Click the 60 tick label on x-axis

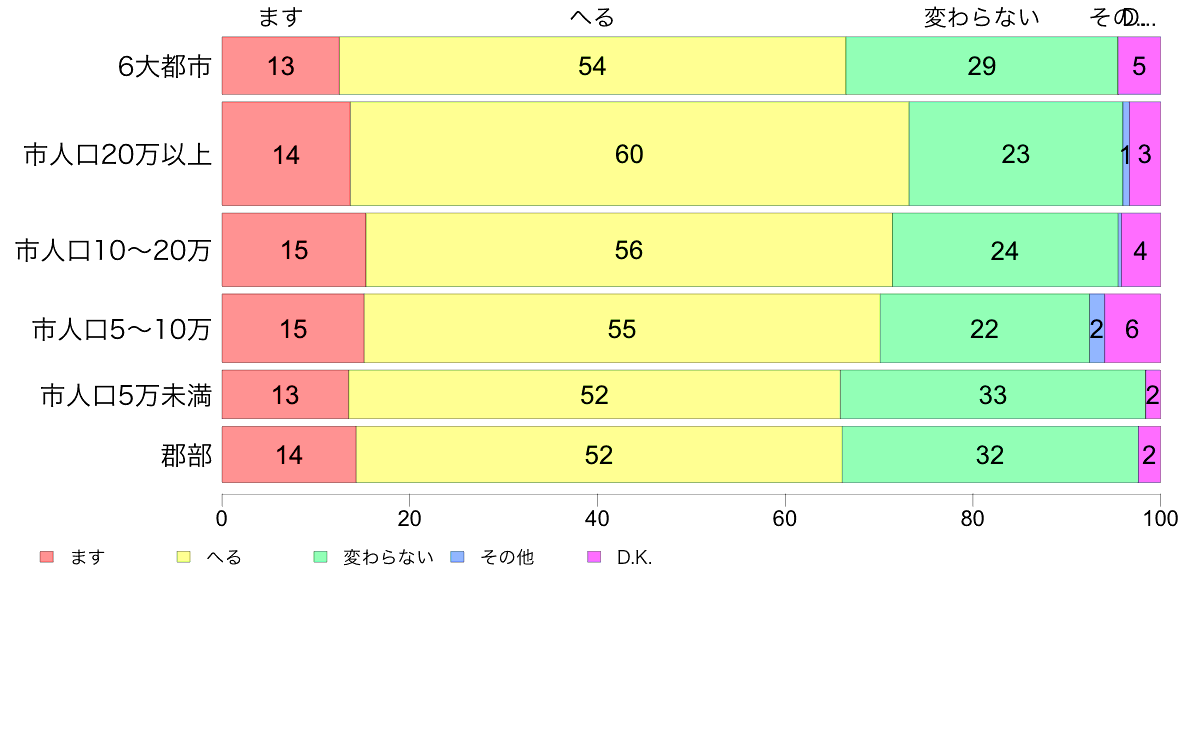point(785,518)
